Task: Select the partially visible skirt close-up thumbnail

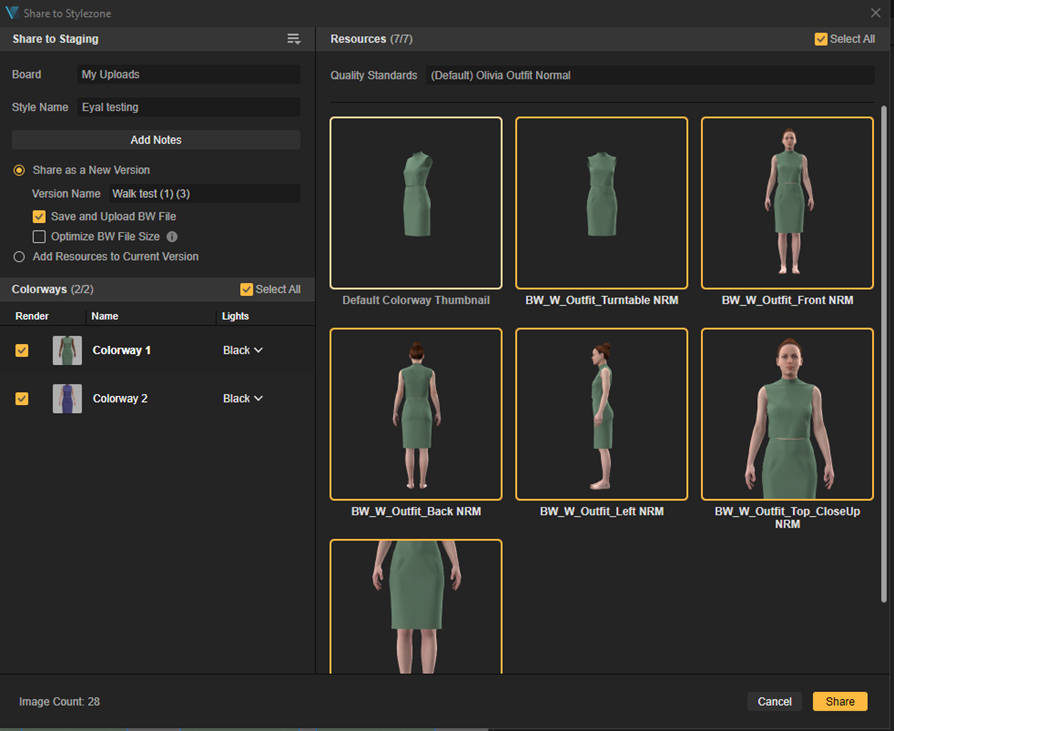Action: coord(416,606)
